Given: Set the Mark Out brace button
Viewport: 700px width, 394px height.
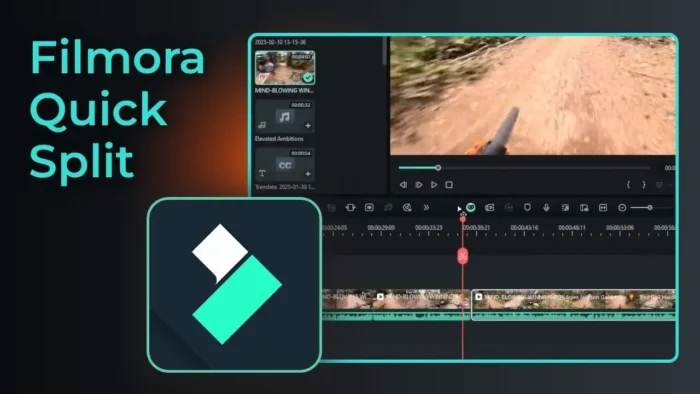Looking at the screenshot, I should tap(644, 185).
